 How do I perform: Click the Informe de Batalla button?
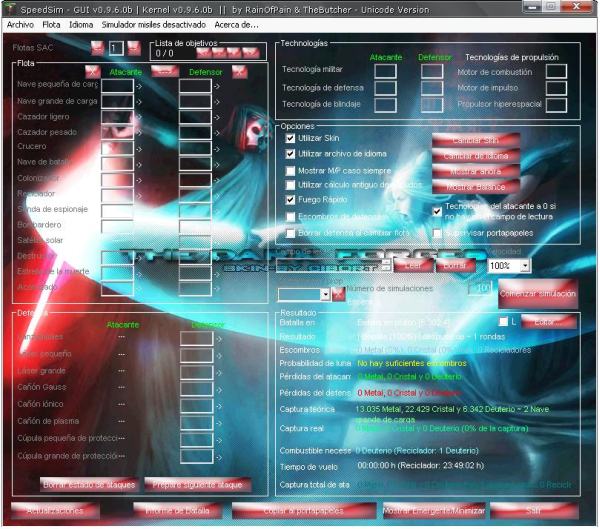coord(177,511)
